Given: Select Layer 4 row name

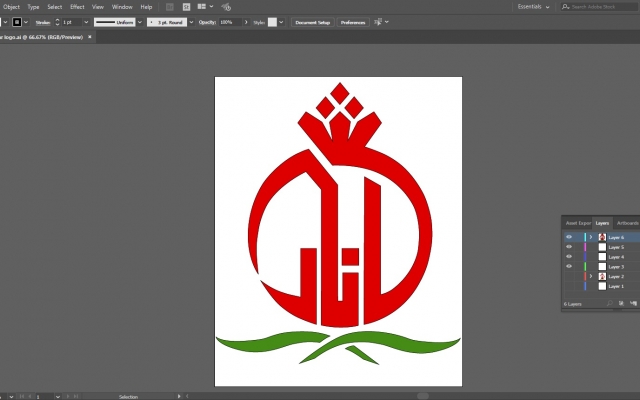Looking at the screenshot, I should click(616, 257).
